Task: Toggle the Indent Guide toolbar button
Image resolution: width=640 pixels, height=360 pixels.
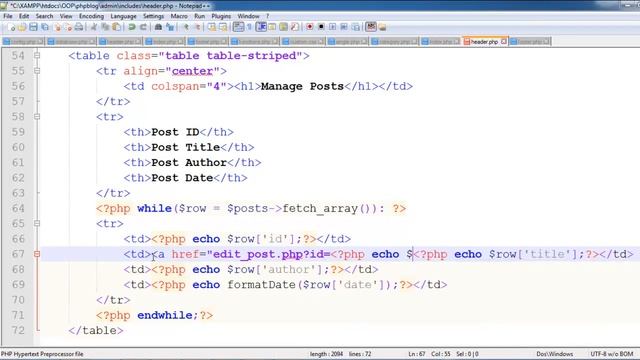Action: pos(261,27)
